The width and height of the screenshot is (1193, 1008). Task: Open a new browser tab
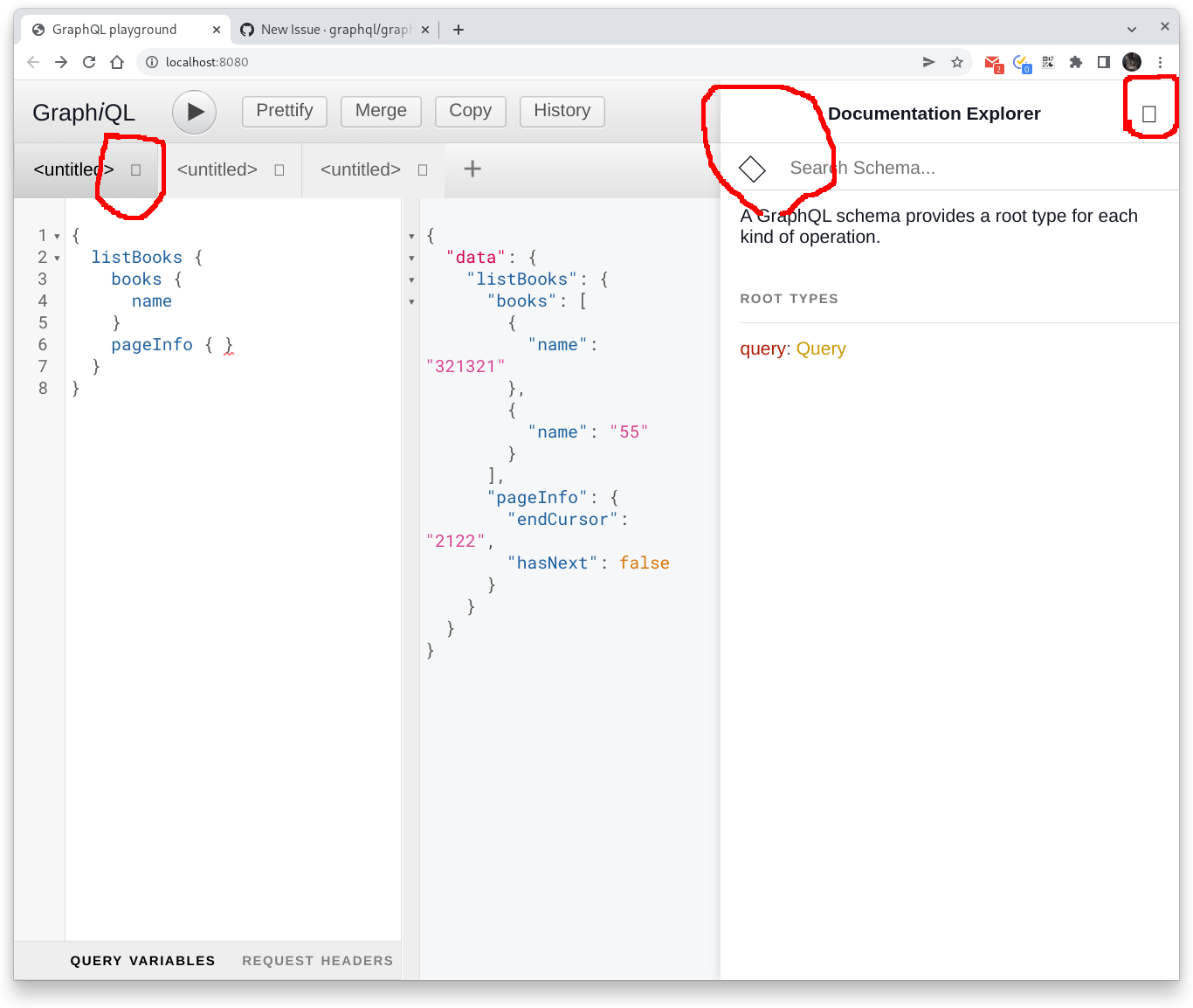[459, 30]
